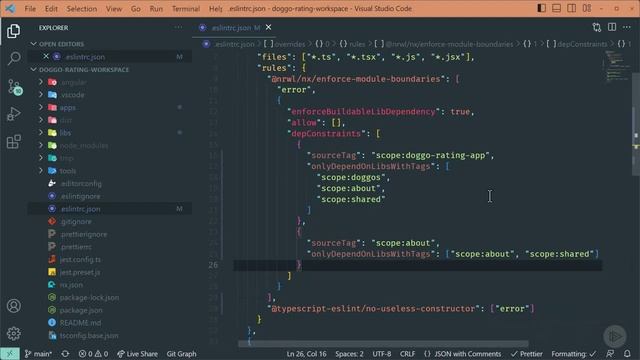
Task: Start Live Share session
Action: (x=138, y=354)
